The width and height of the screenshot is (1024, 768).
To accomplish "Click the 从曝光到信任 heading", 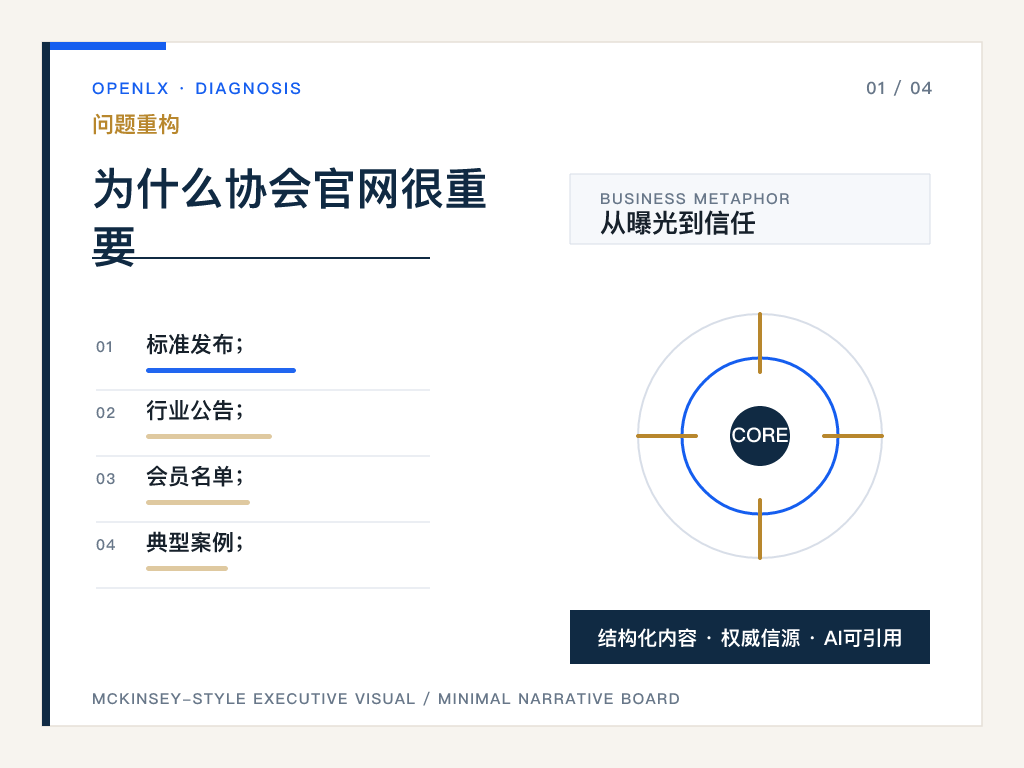I will (x=678, y=223).
